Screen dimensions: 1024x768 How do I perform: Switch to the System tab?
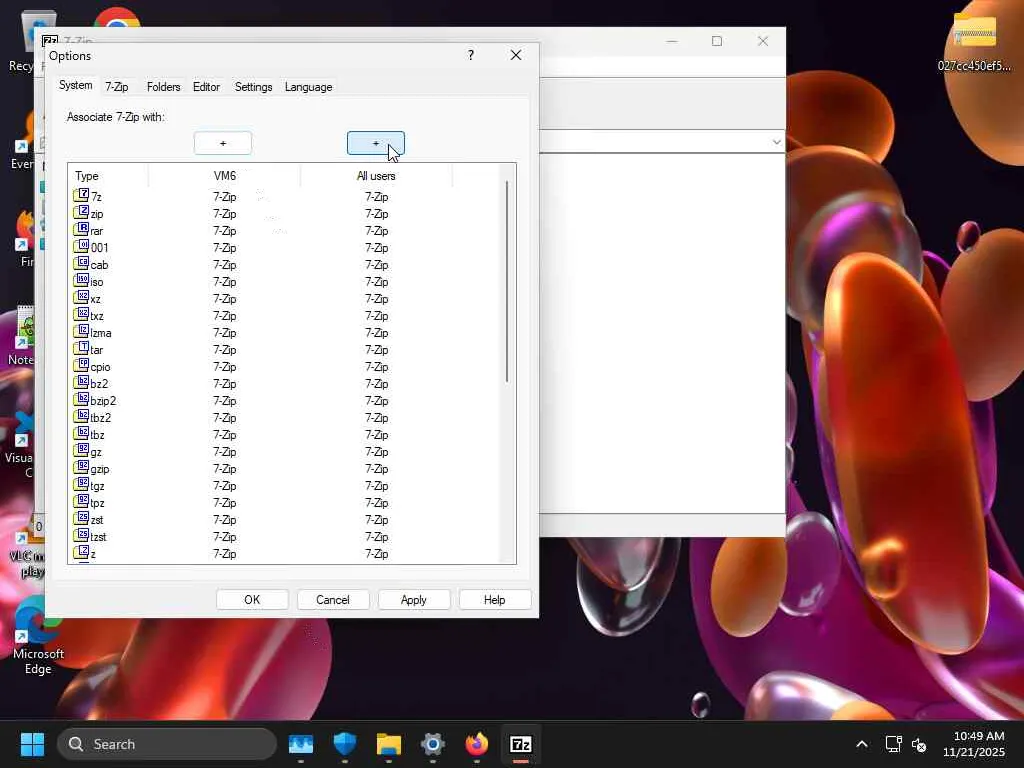pyautogui.click(x=76, y=86)
